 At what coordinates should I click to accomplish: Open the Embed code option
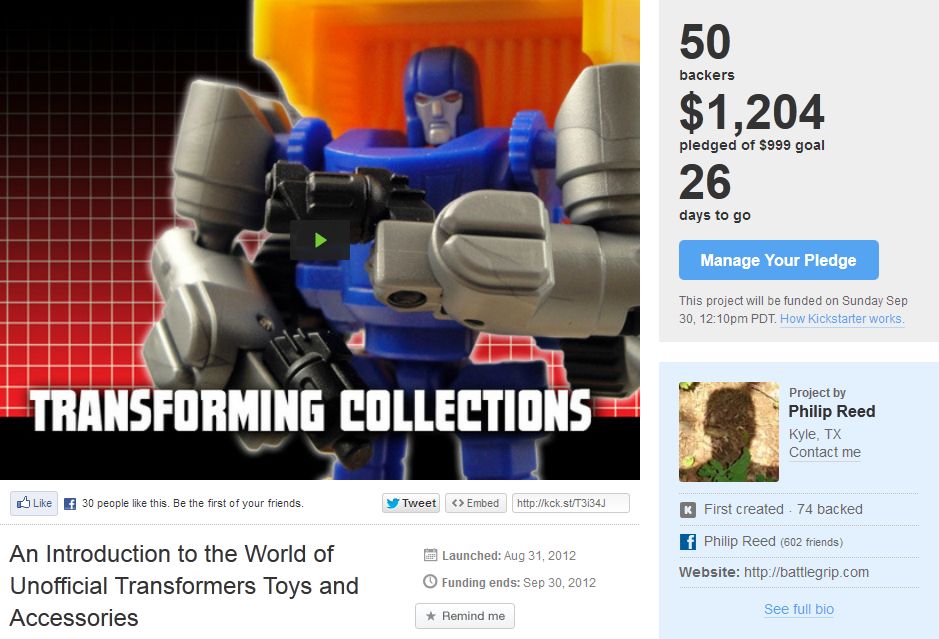pos(475,503)
